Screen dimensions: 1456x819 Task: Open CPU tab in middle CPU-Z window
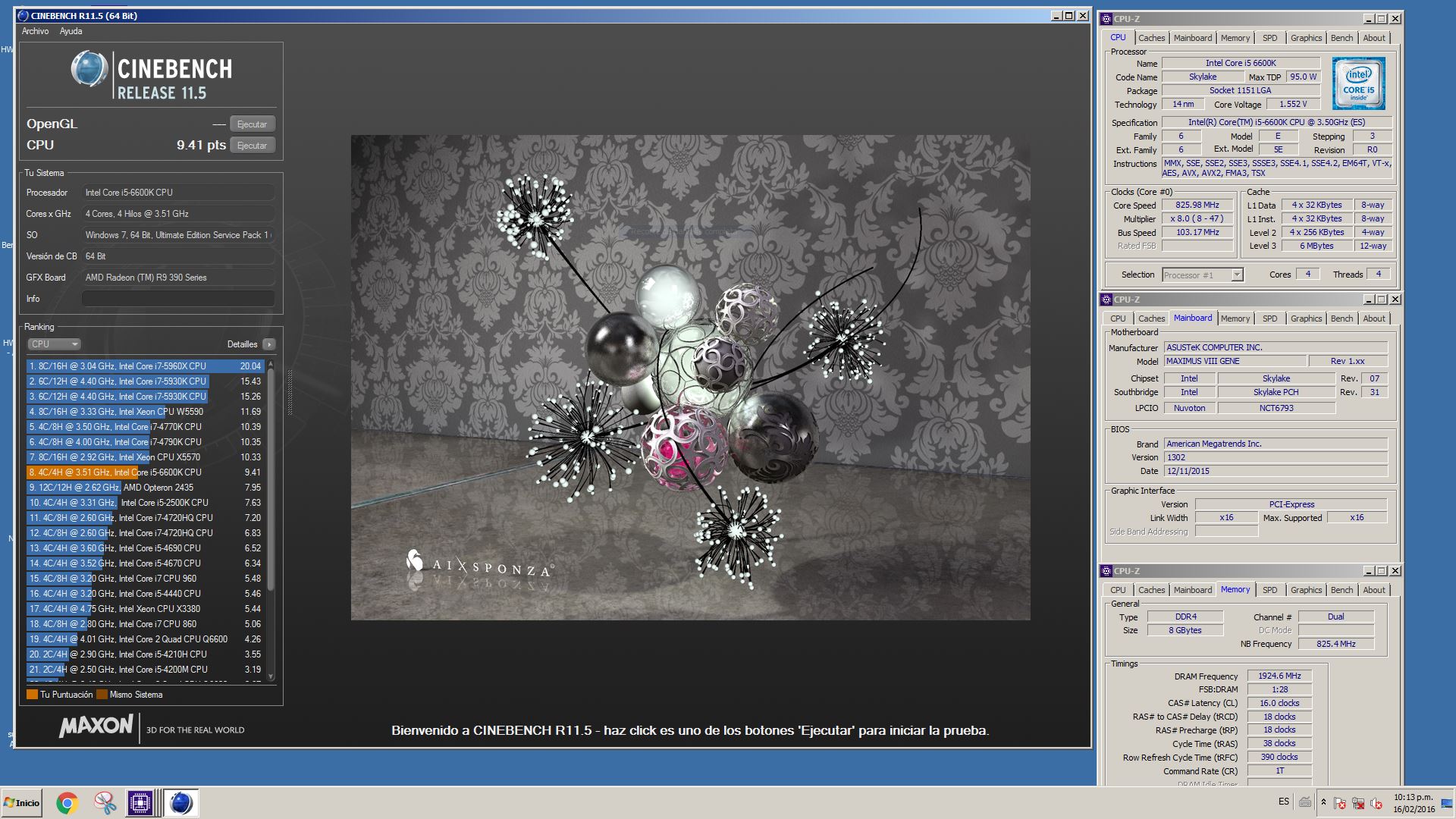pyautogui.click(x=1118, y=318)
